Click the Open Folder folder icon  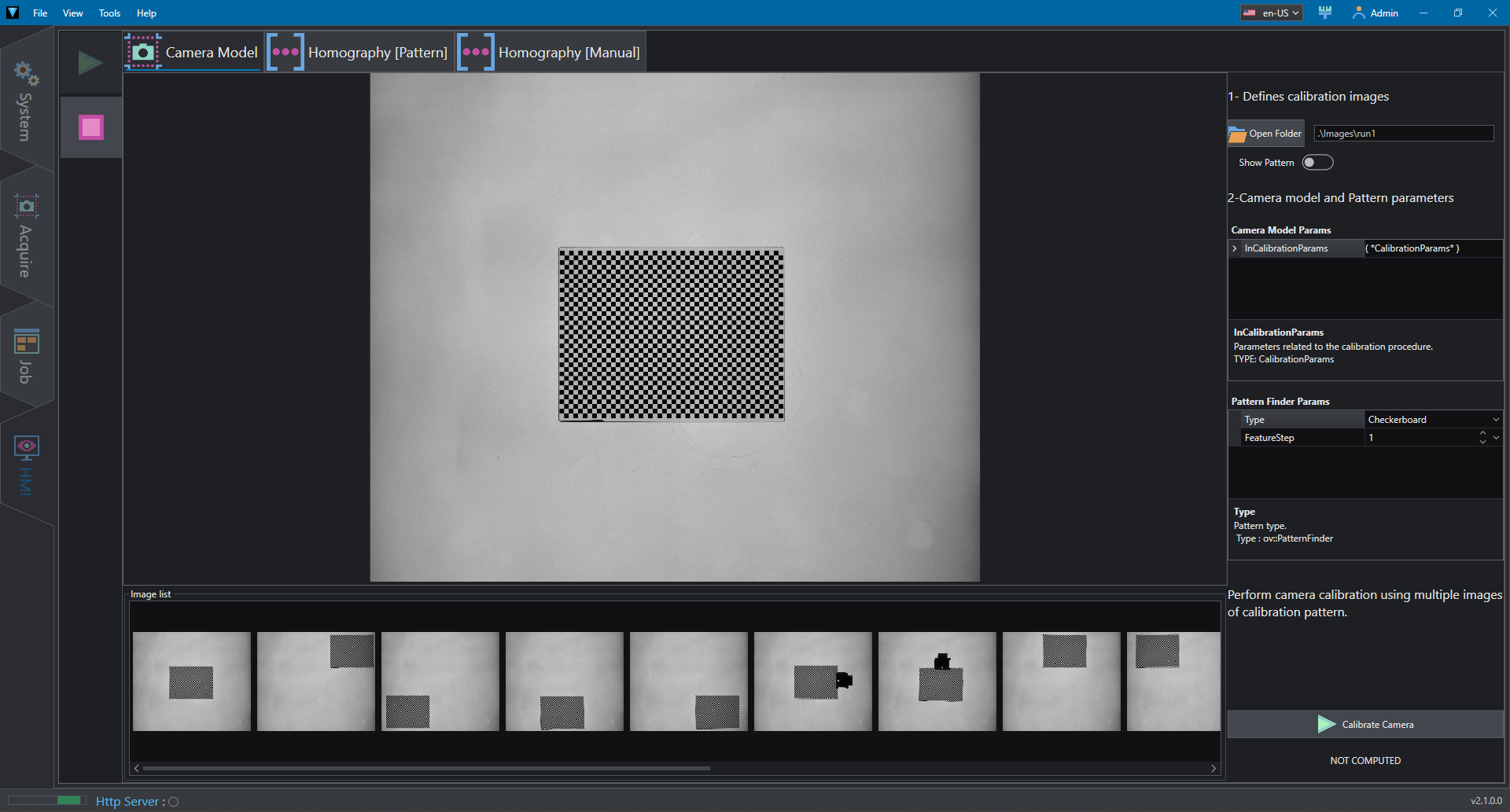tap(1237, 134)
